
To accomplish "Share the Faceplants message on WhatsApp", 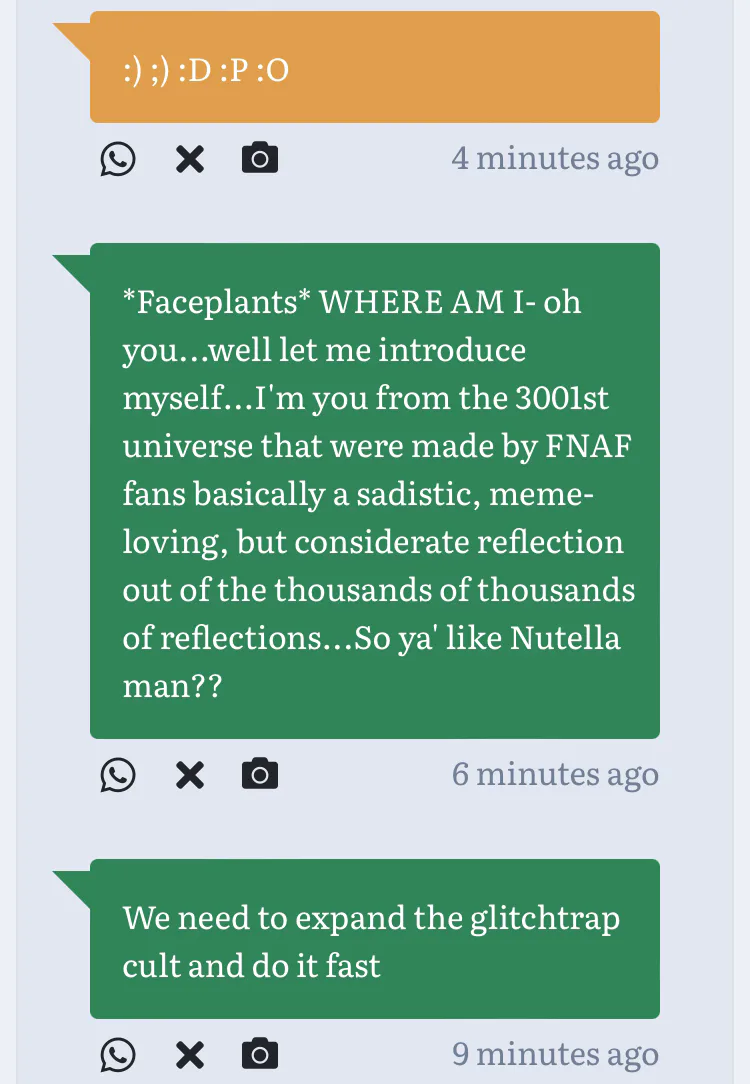I will tap(118, 775).
